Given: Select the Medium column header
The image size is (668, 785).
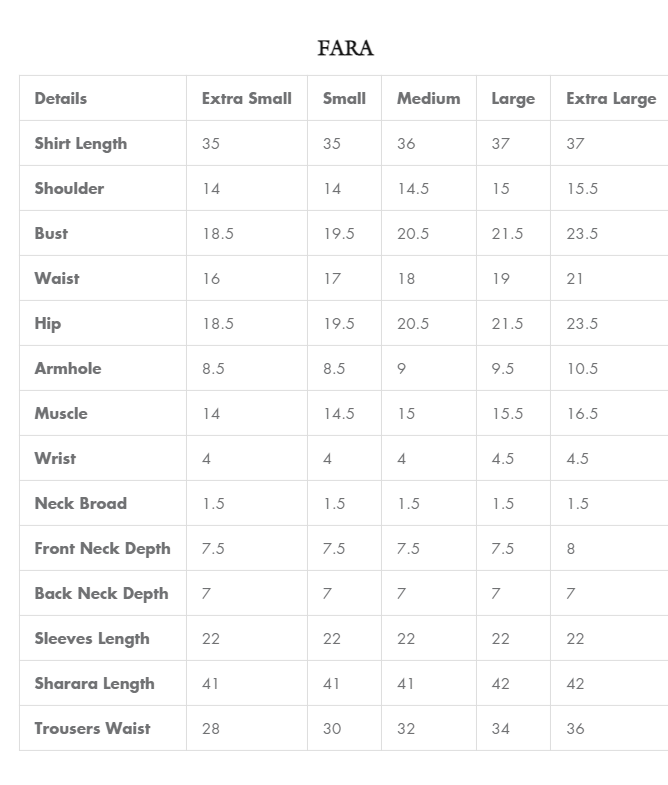Looking at the screenshot, I should (428, 98).
